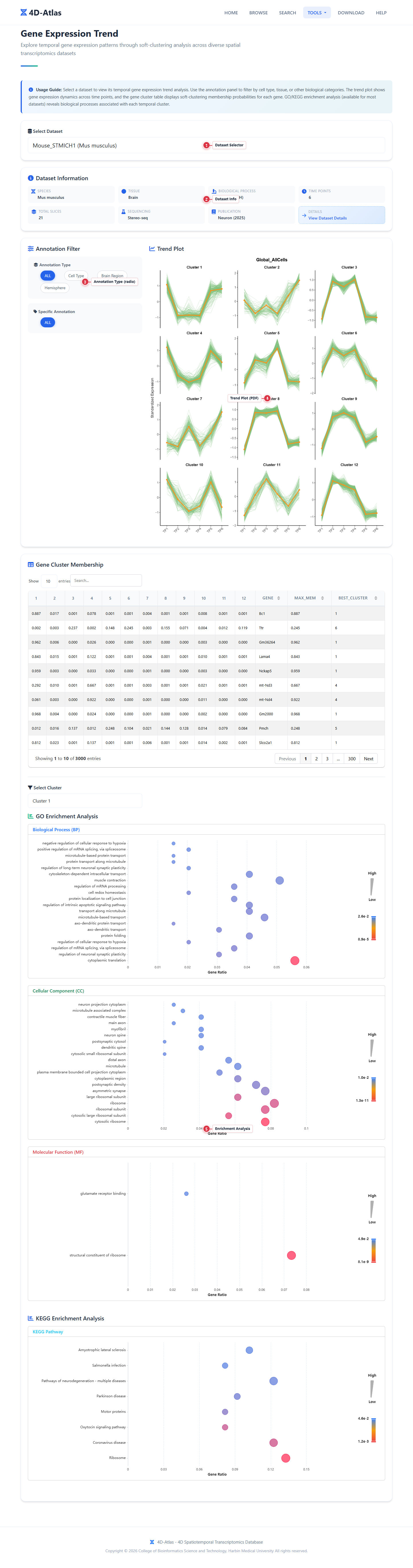Sort by BEST_CLUSTER using its sort arrows

click(x=376, y=598)
